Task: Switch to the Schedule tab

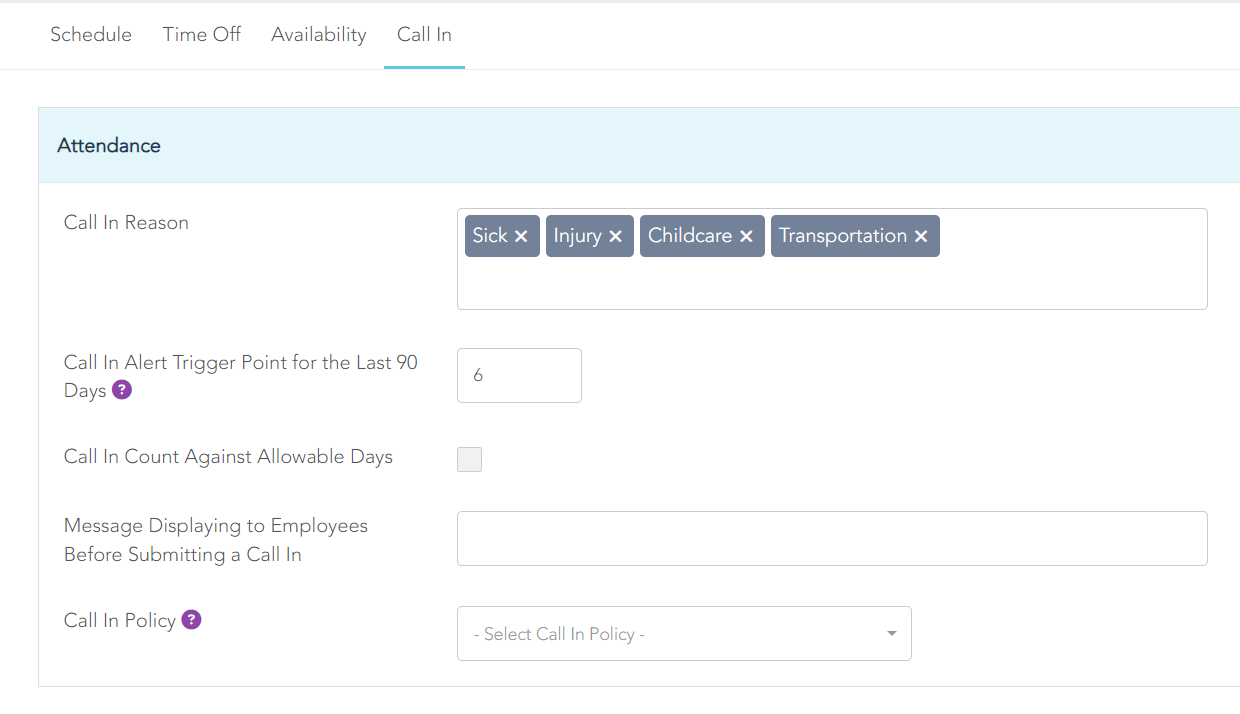Action: 91,34
